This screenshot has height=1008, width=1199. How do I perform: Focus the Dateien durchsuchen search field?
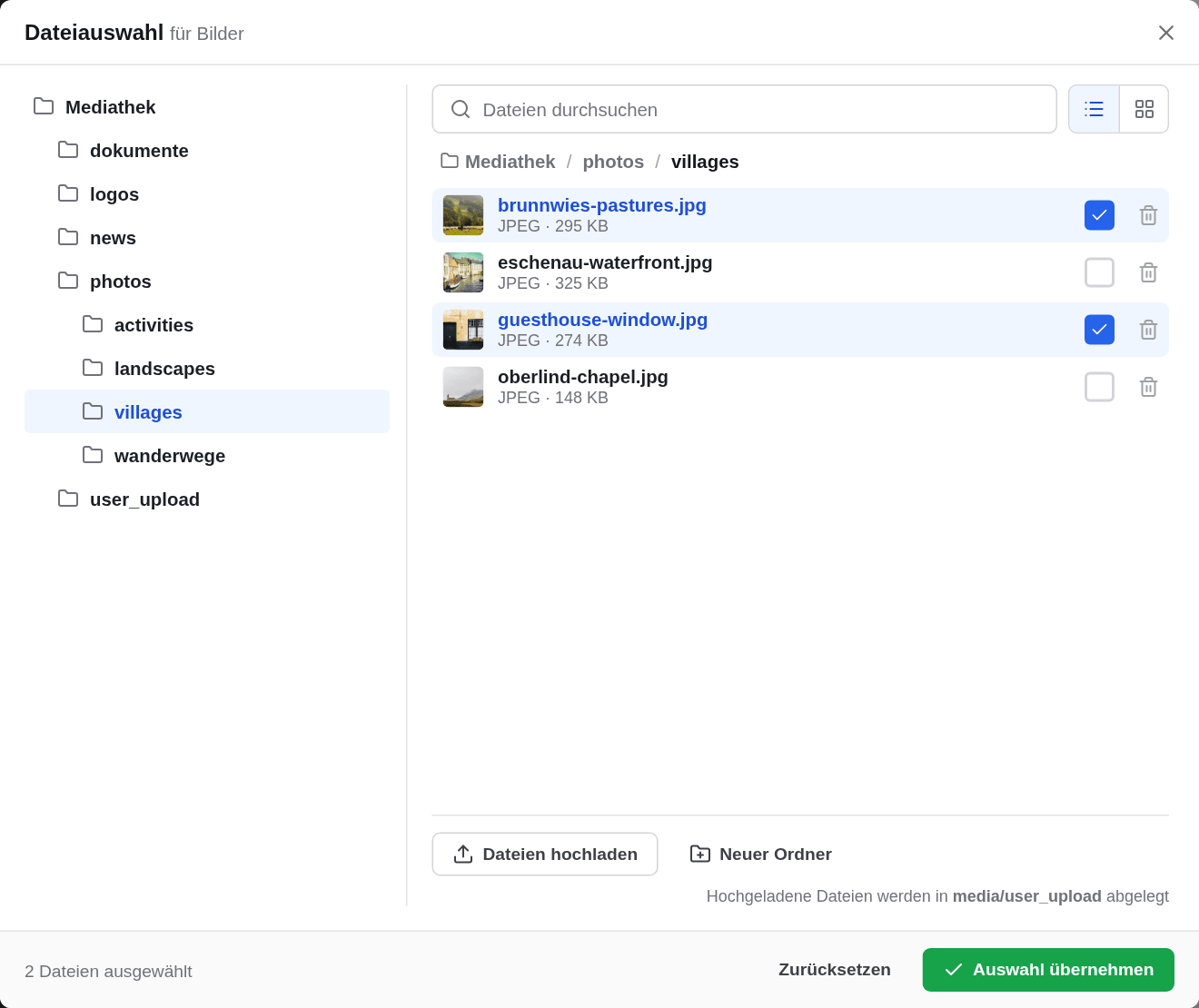click(745, 109)
